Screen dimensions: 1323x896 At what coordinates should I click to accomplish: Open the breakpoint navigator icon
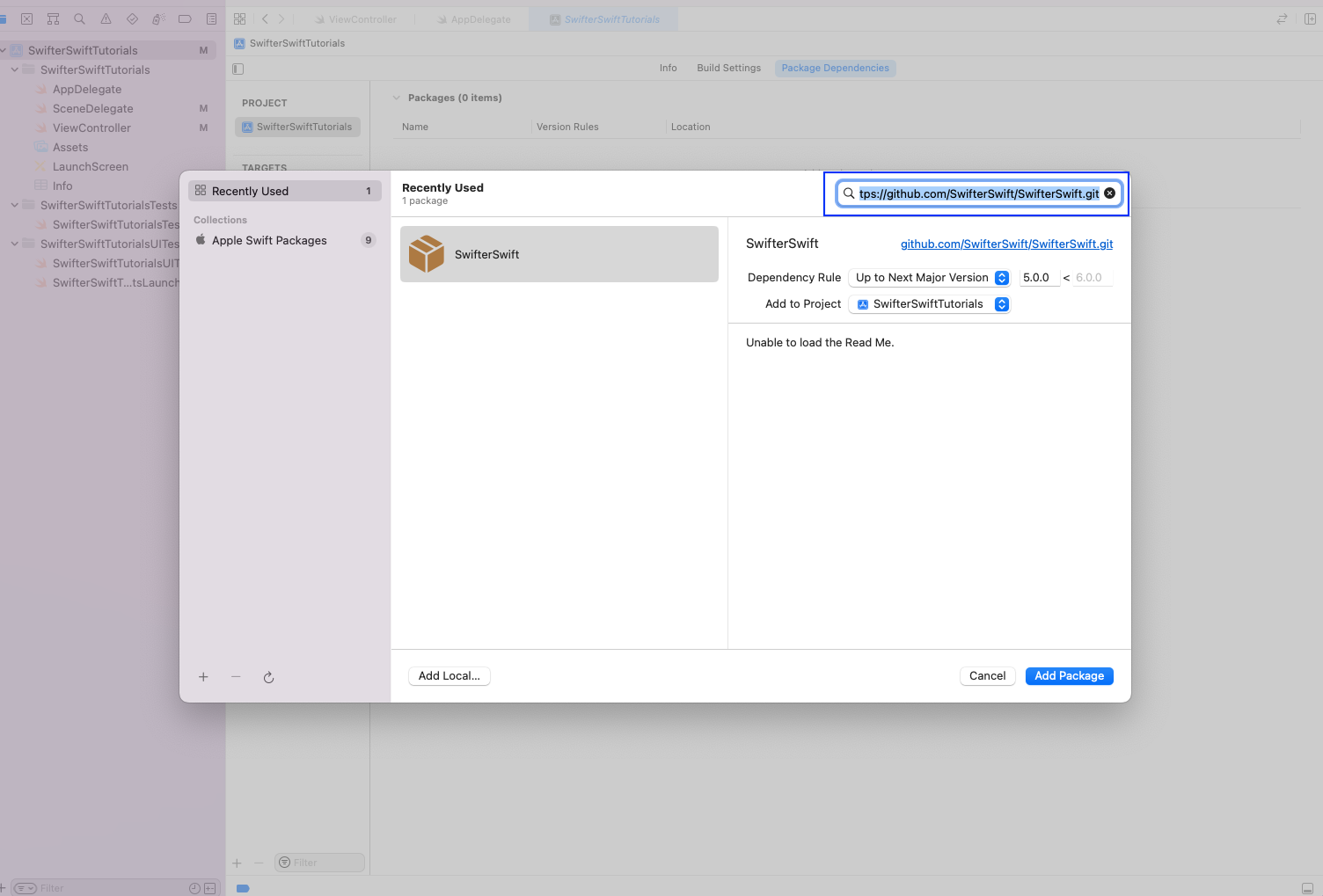186,18
